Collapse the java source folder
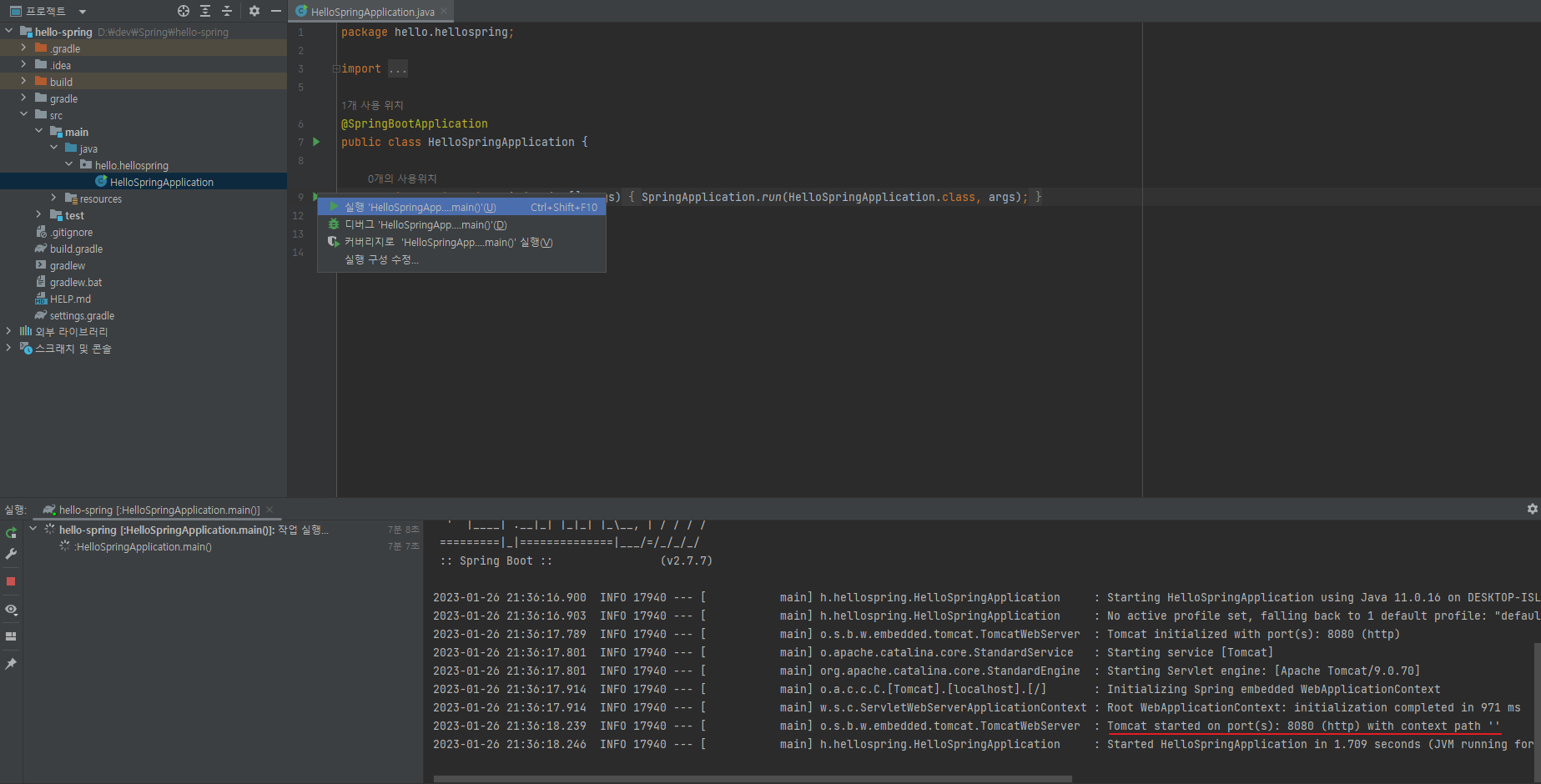 pos(53,148)
